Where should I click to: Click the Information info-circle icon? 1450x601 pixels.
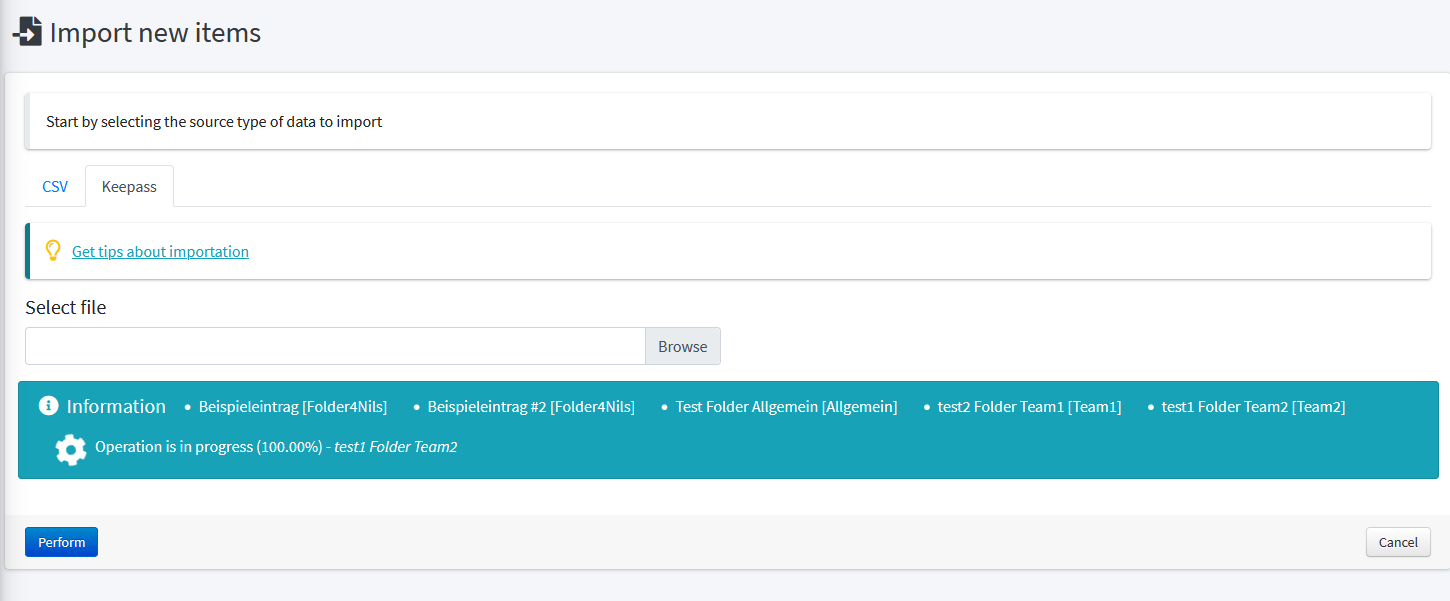coord(49,406)
